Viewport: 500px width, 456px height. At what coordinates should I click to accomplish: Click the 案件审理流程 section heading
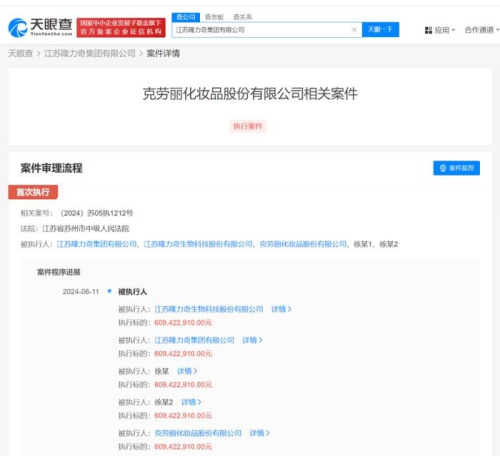point(51,168)
